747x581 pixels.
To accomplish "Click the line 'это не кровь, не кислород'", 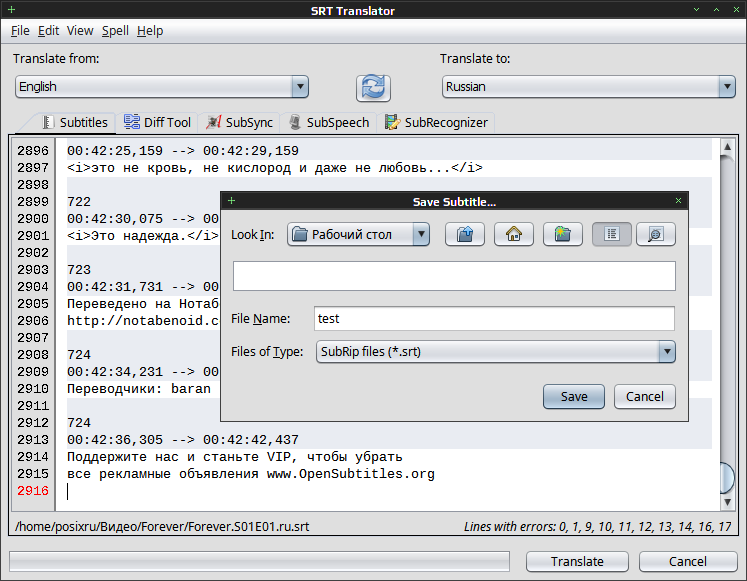I will coord(274,168).
